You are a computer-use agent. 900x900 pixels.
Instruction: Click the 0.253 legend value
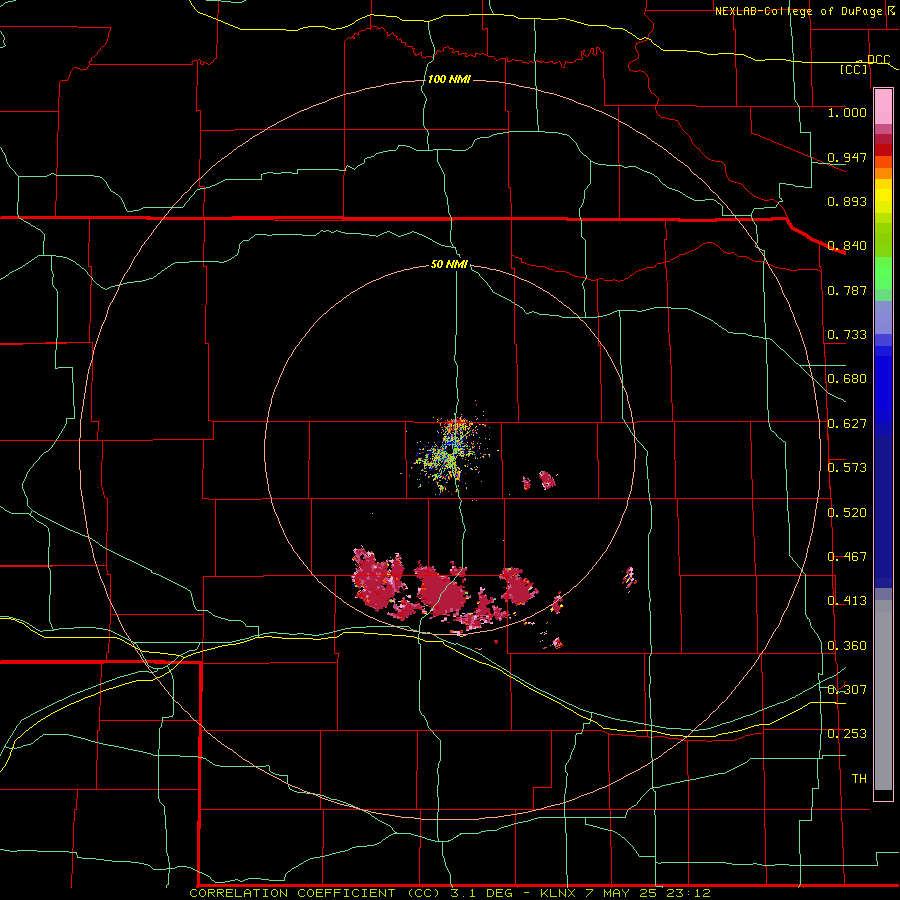tap(847, 734)
